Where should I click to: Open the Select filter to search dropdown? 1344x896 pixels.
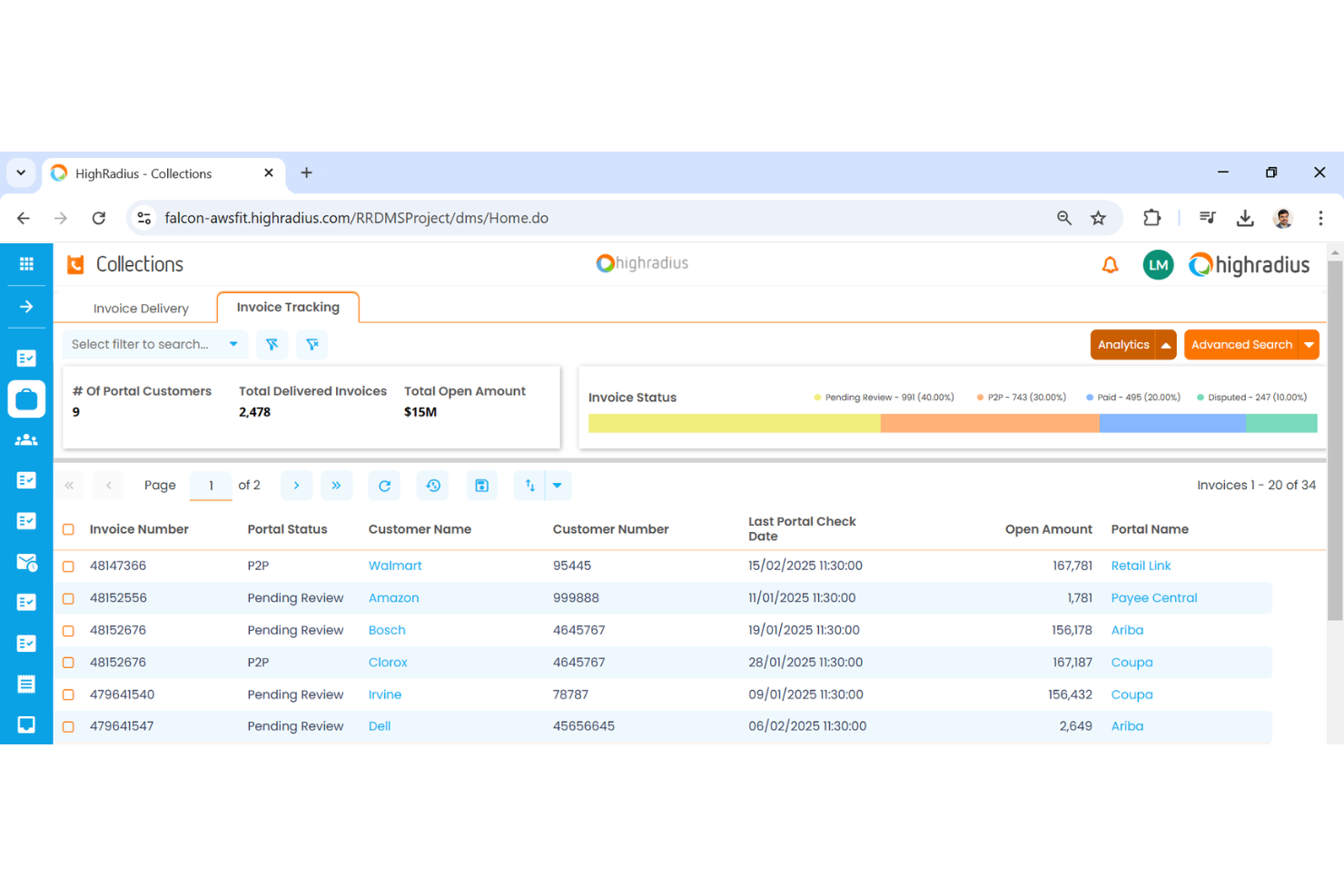(154, 344)
